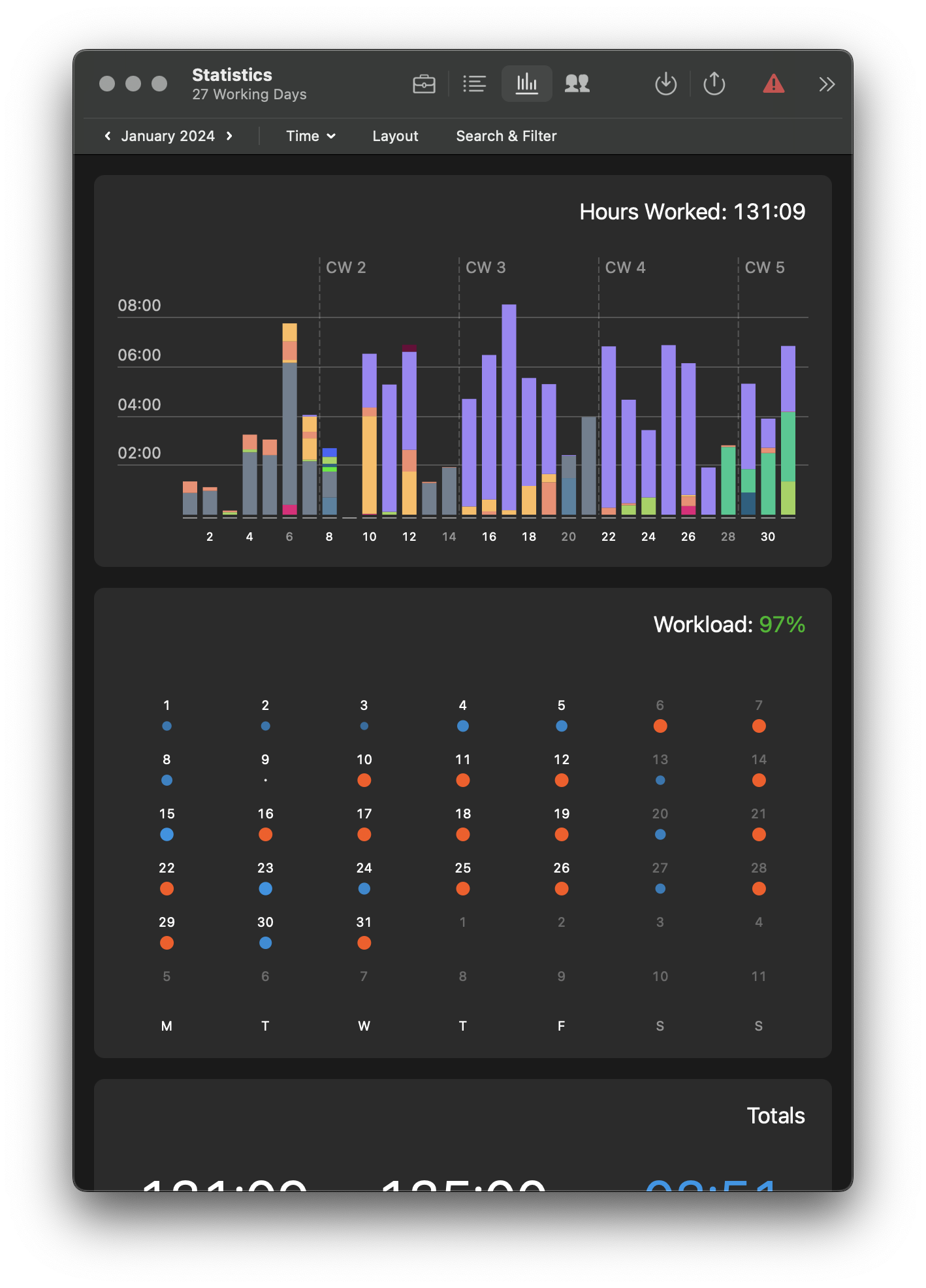The width and height of the screenshot is (926, 1288).
Task: Open the red warning alert icon
Action: (773, 84)
